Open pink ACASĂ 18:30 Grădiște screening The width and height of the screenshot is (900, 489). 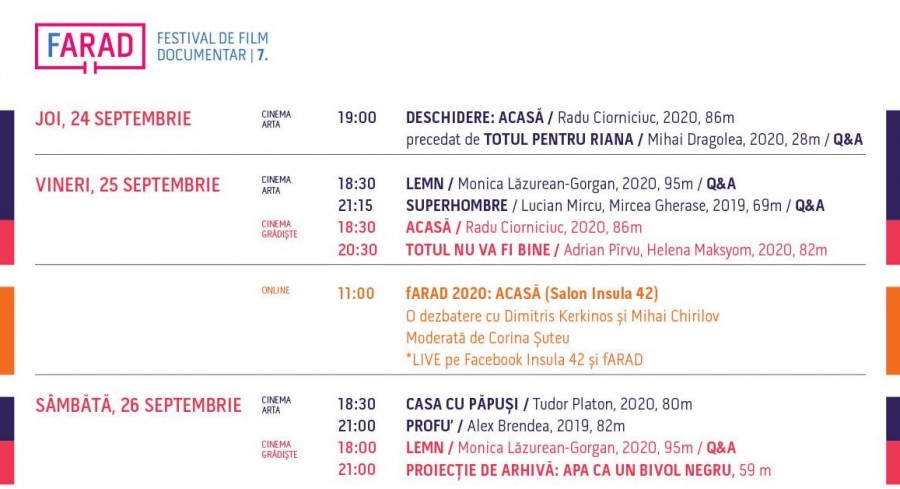point(523,227)
